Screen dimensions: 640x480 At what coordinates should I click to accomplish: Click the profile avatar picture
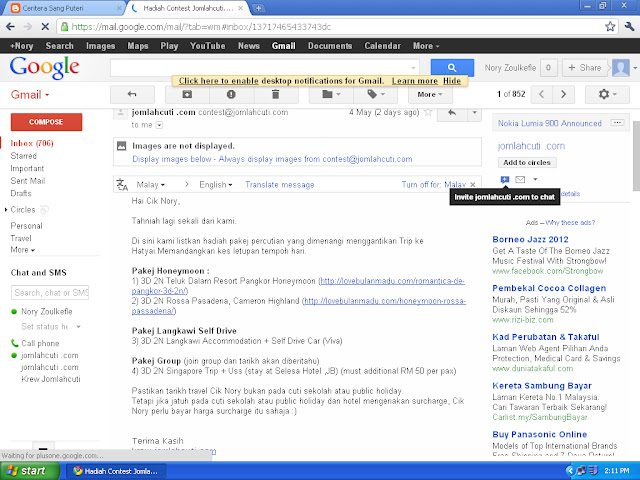(620, 68)
